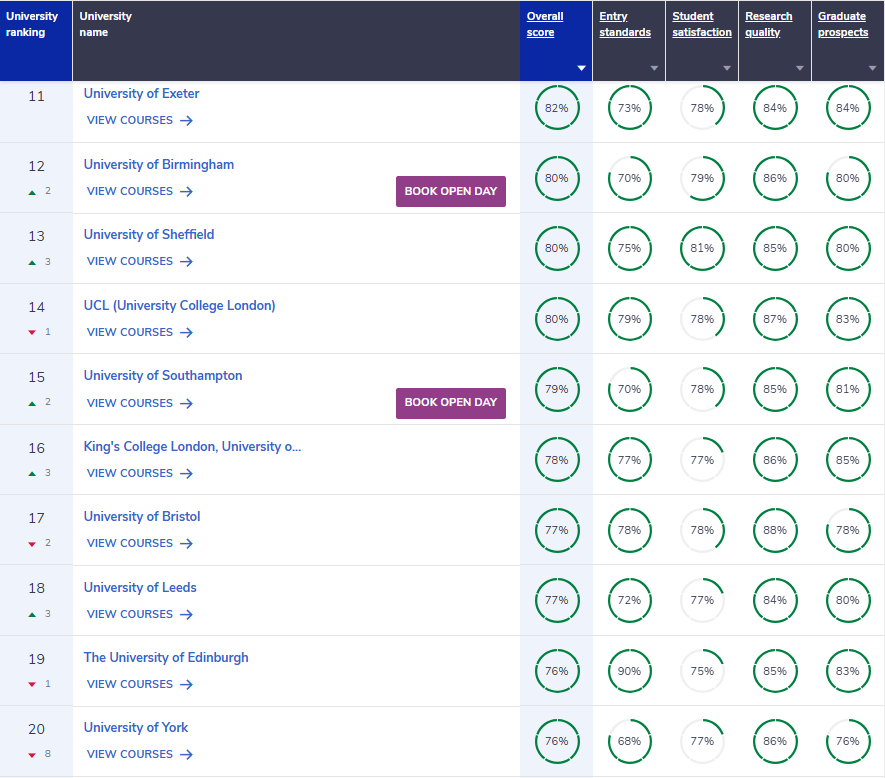This screenshot has width=885, height=778.
Task: Click Edinburgh's 90% entry standards circle
Action: (x=629, y=671)
